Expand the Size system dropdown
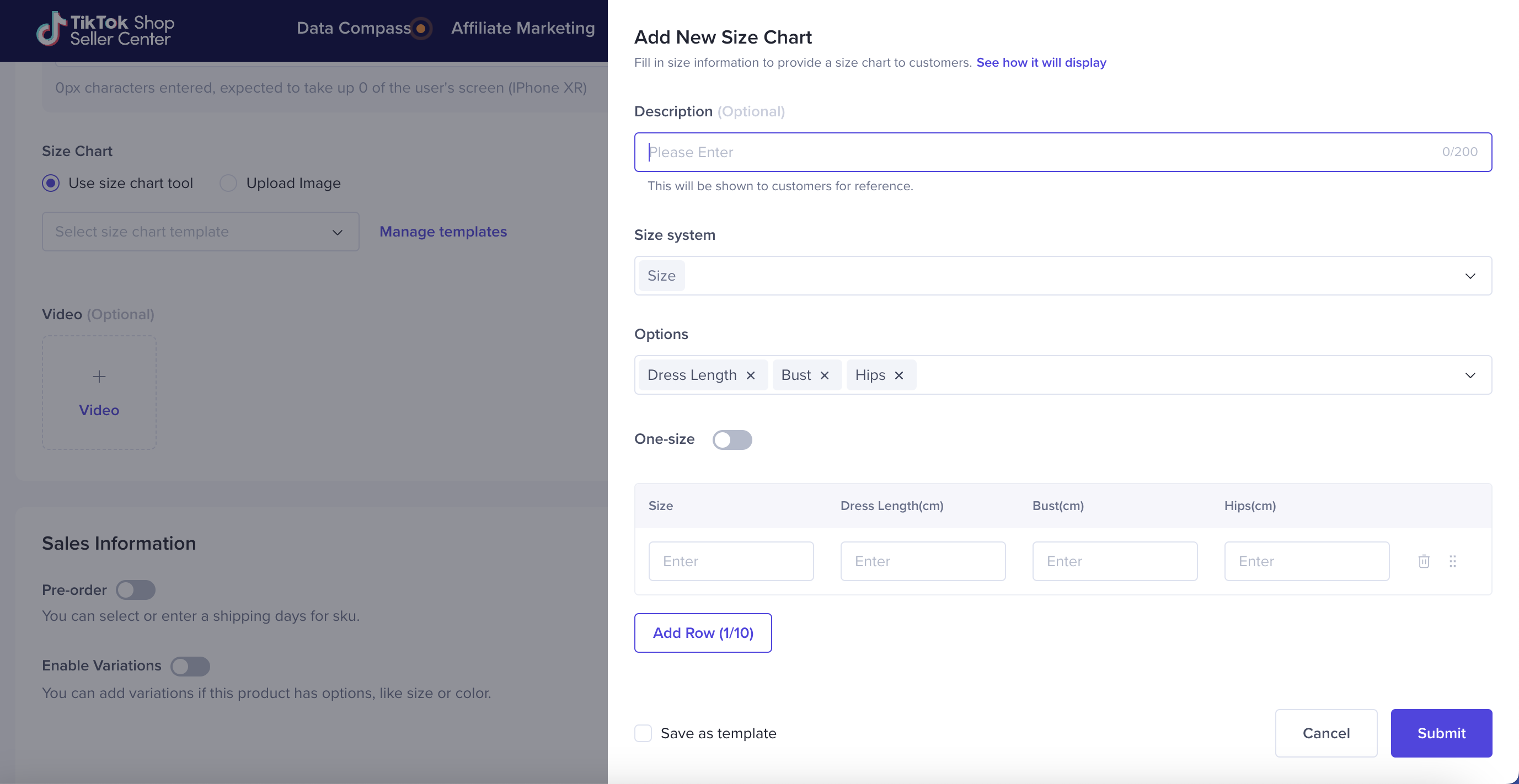Image resolution: width=1519 pixels, height=784 pixels. pos(1470,276)
